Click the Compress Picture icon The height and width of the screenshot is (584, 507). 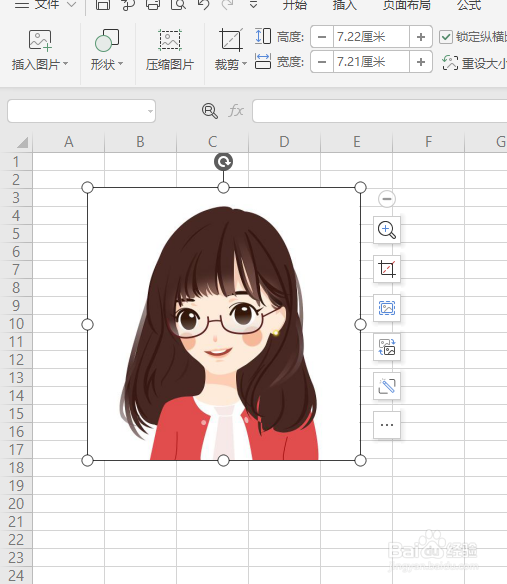(170, 40)
